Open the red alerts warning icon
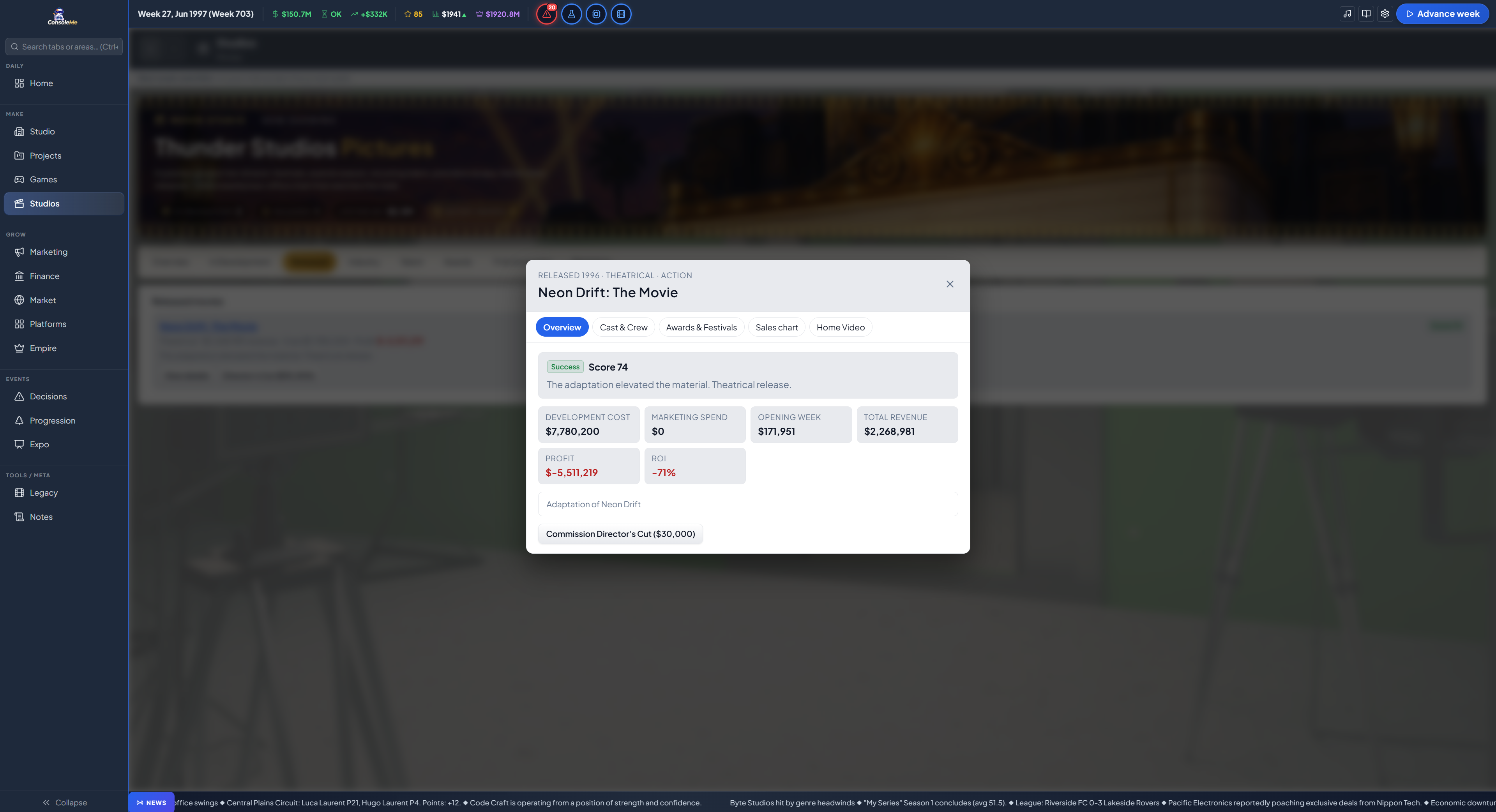Image resolution: width=1496 pixels, height=812 pixels. [546, 14]
